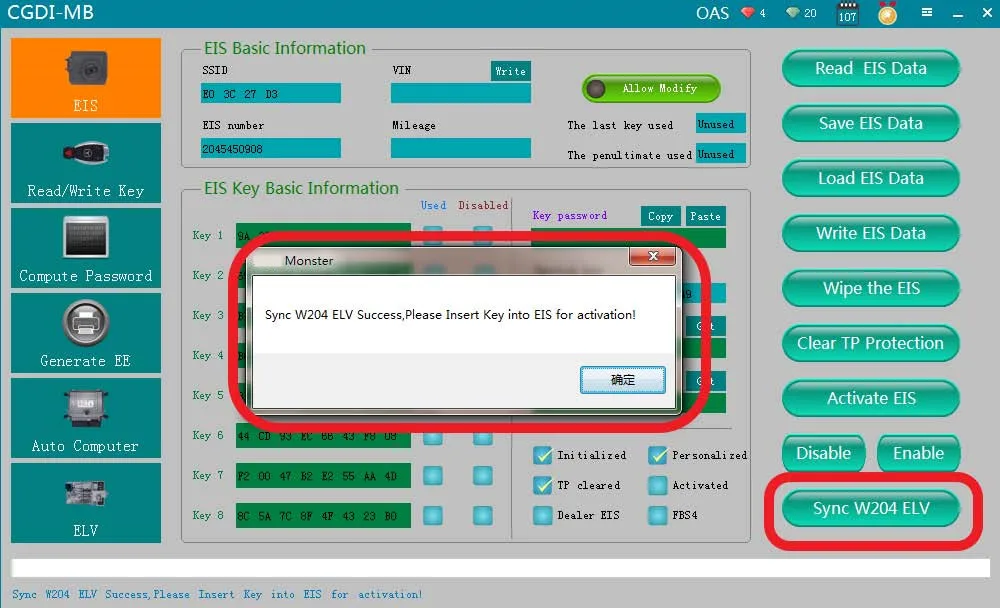1000x608 pixels.
Task: Click Key 6 data field
Action: 323,436
